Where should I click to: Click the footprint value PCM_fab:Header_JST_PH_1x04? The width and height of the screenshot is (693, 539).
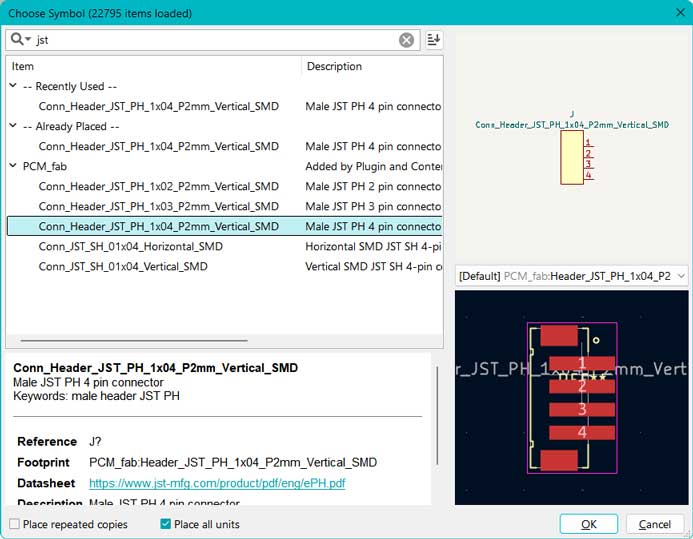[233, 462]
